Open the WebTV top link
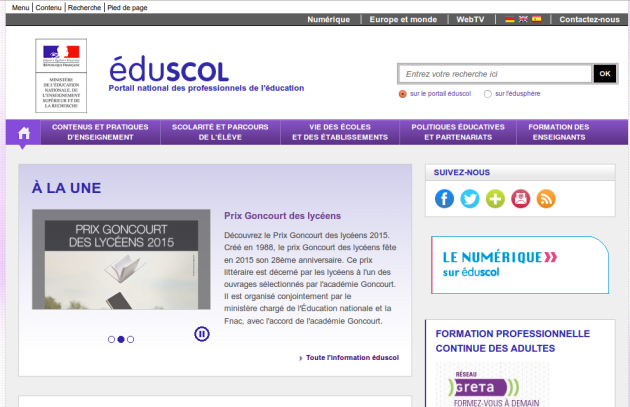This screenshot has height=407, width=630. coord(470,19)
